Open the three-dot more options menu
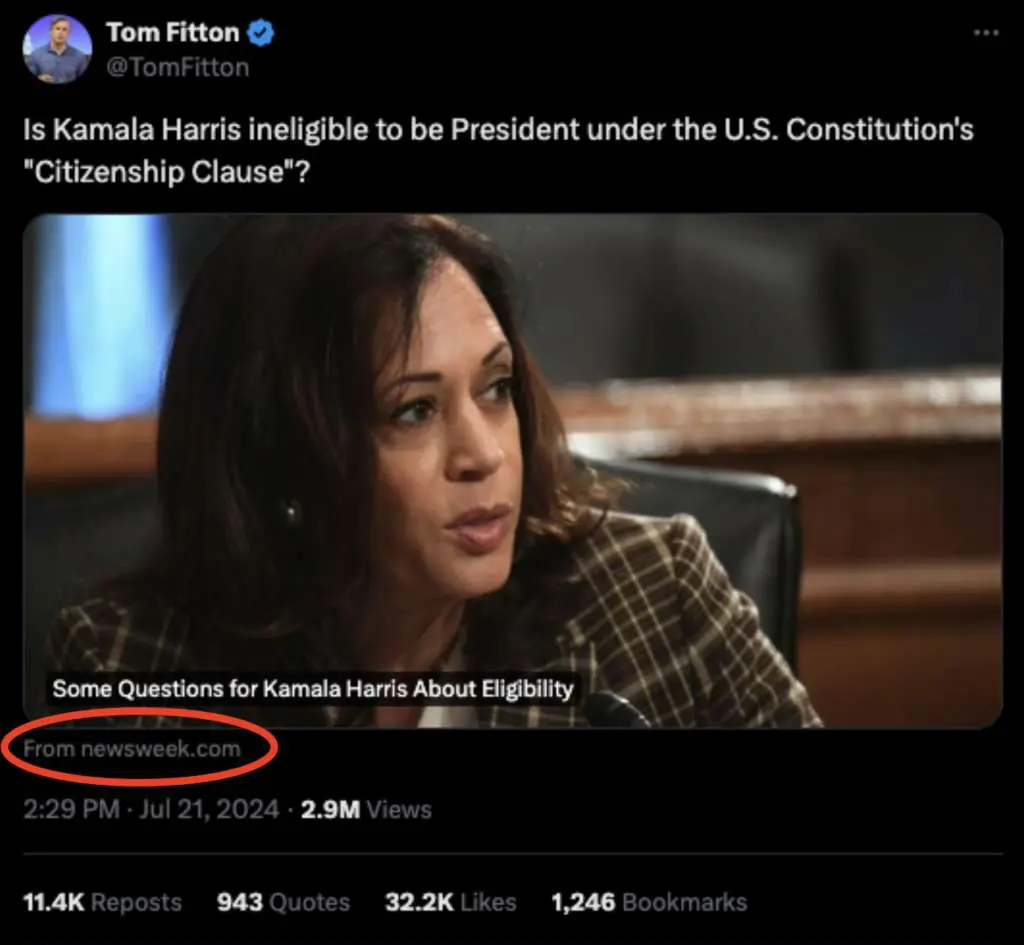Screen dimensions: 1024x945 click(x=985, y=34)
